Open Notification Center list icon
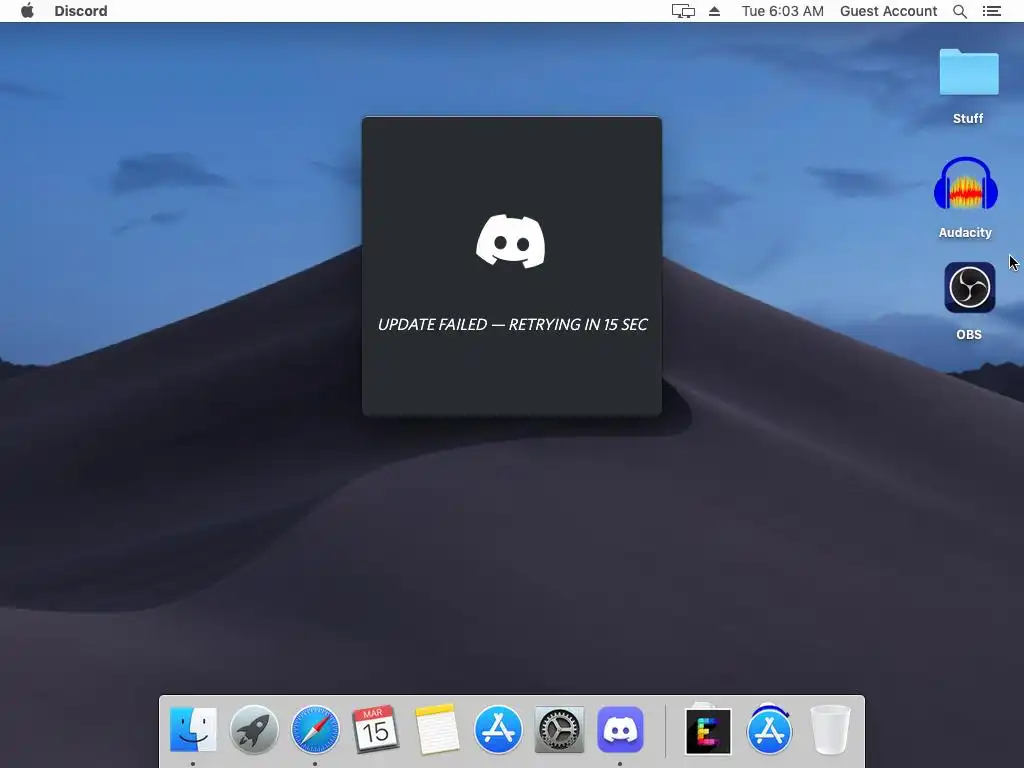This screenshot has width=1024, height=768. click(x=992, y=11)
